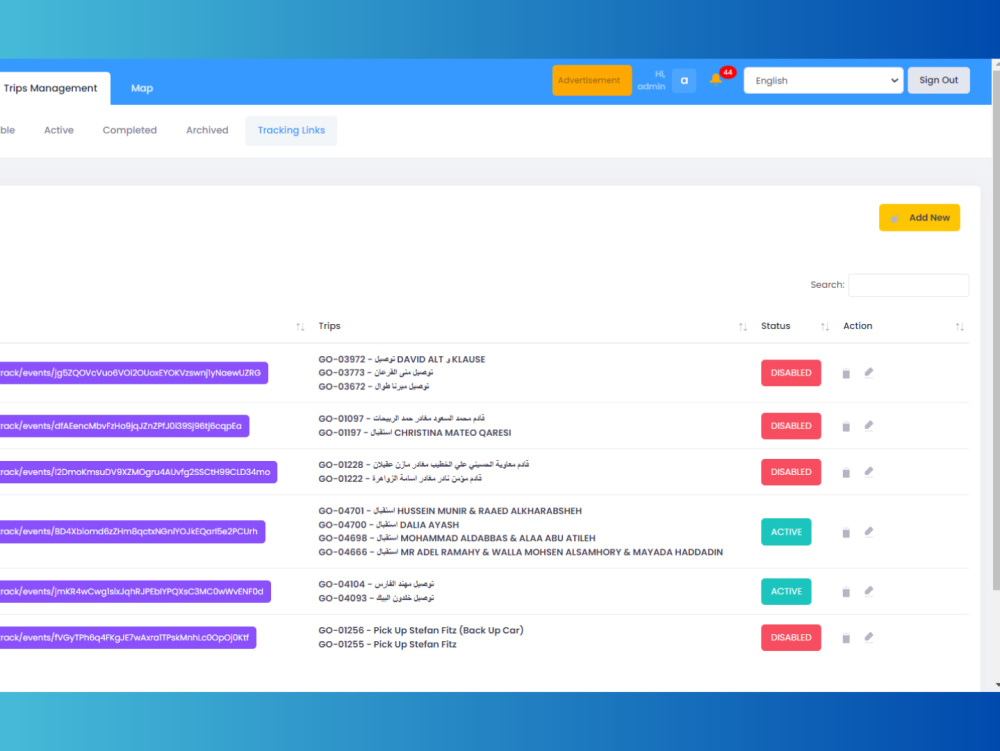Open the notifications bell icon

715,79
